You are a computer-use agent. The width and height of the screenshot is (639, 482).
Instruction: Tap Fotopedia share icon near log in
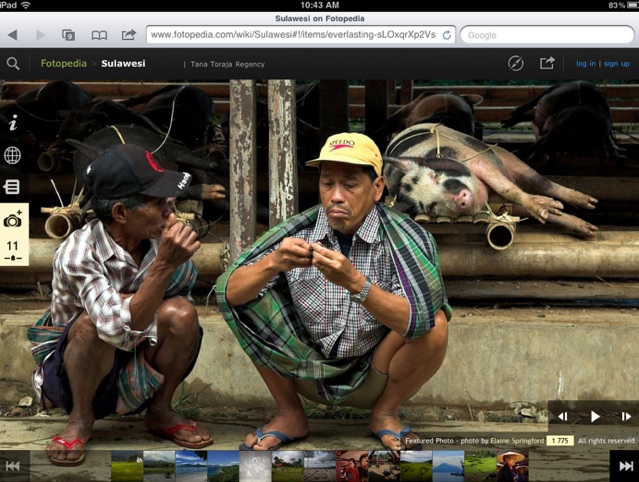(x=547, y=63)
